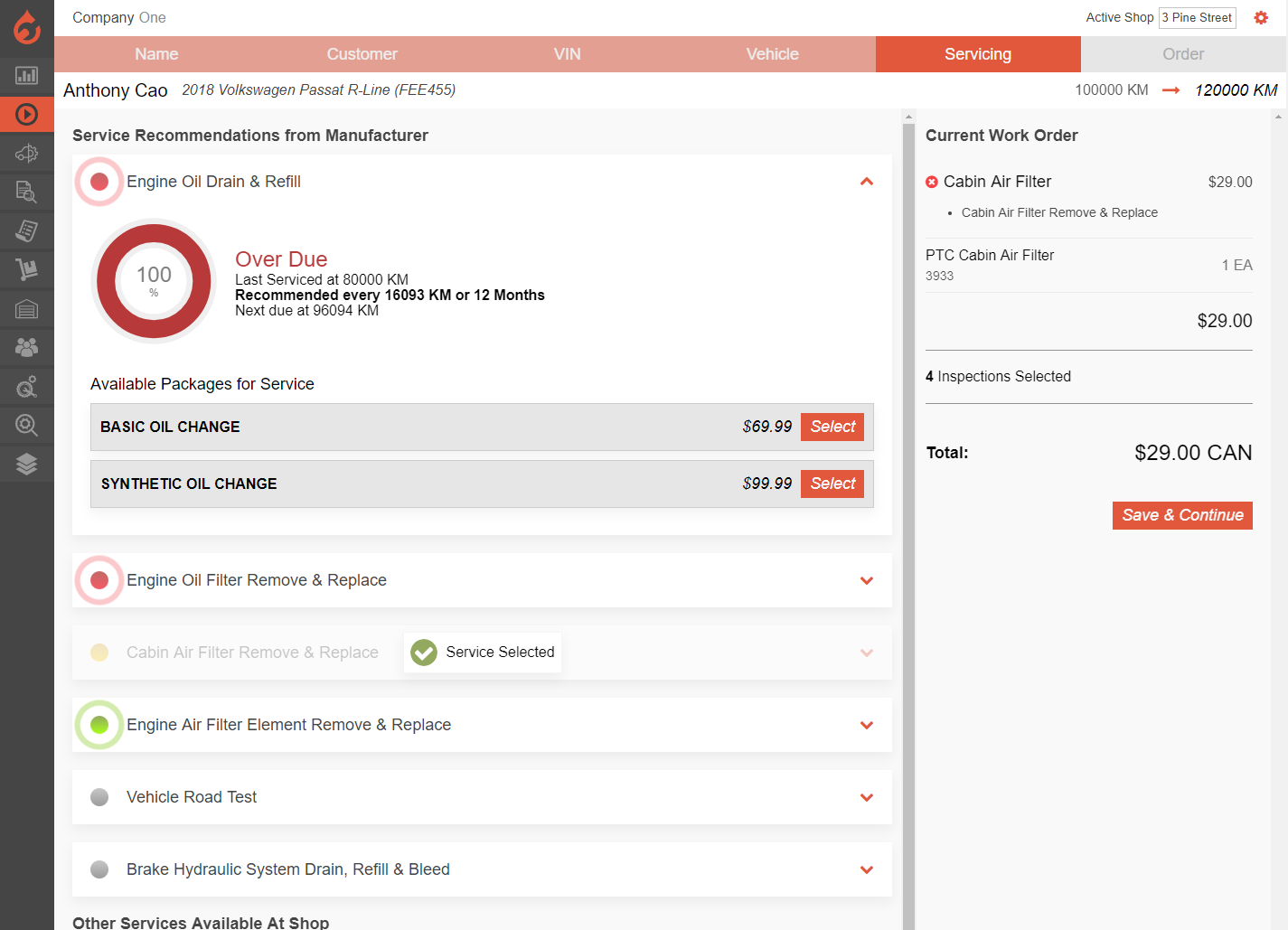Go to the Vehicle tab
Image resolution: width=1288 pixels, height=930 pixels.
(x=773, y=54)
